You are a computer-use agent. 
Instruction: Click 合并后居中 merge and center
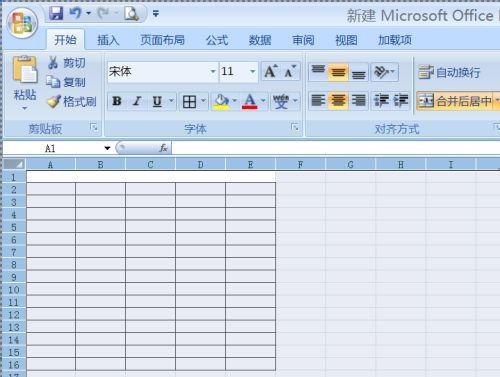455,101
